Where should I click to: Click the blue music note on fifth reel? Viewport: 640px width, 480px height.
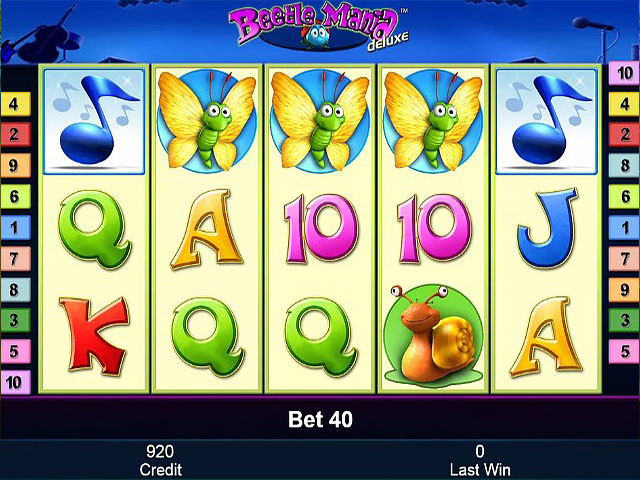547,121
